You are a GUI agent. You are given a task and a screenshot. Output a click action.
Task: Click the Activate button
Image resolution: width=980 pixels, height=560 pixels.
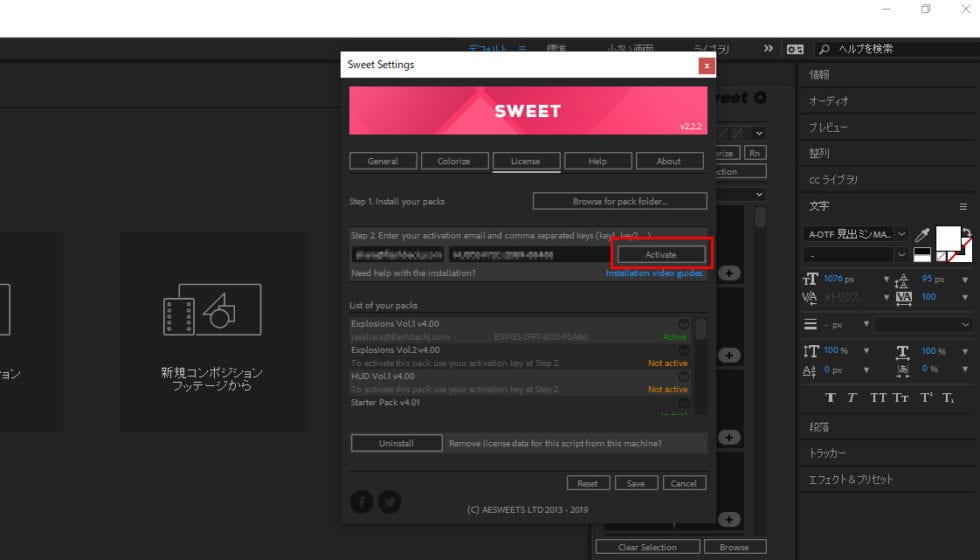point(661,254)
